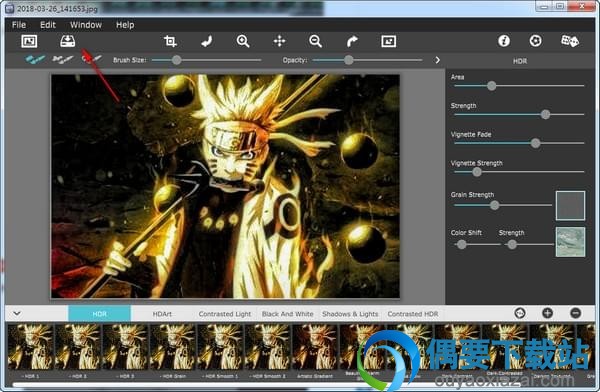Open the gray grain color swatch

click(570, 206)
